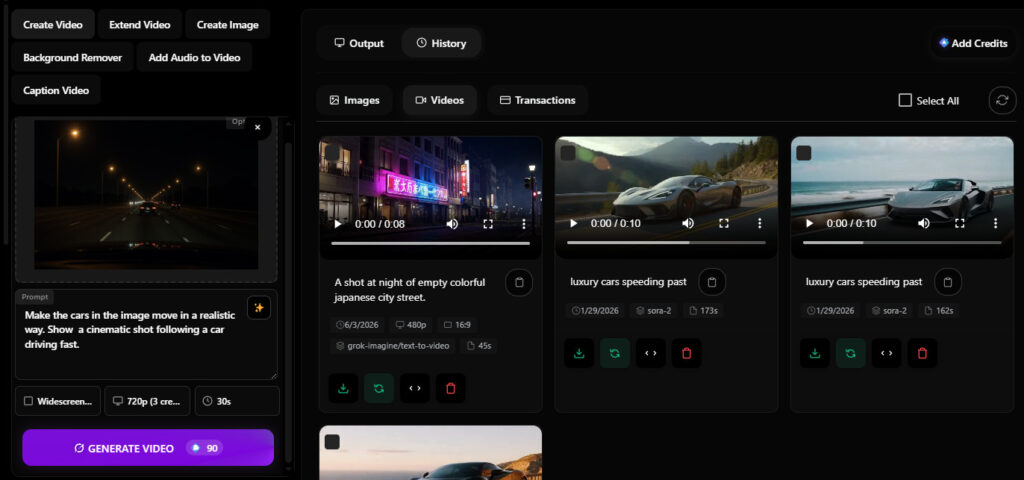Screen dimensions: 1024x480
Task: Open the Videos tab
Action: pyautogui.click(x=440, y=101)
